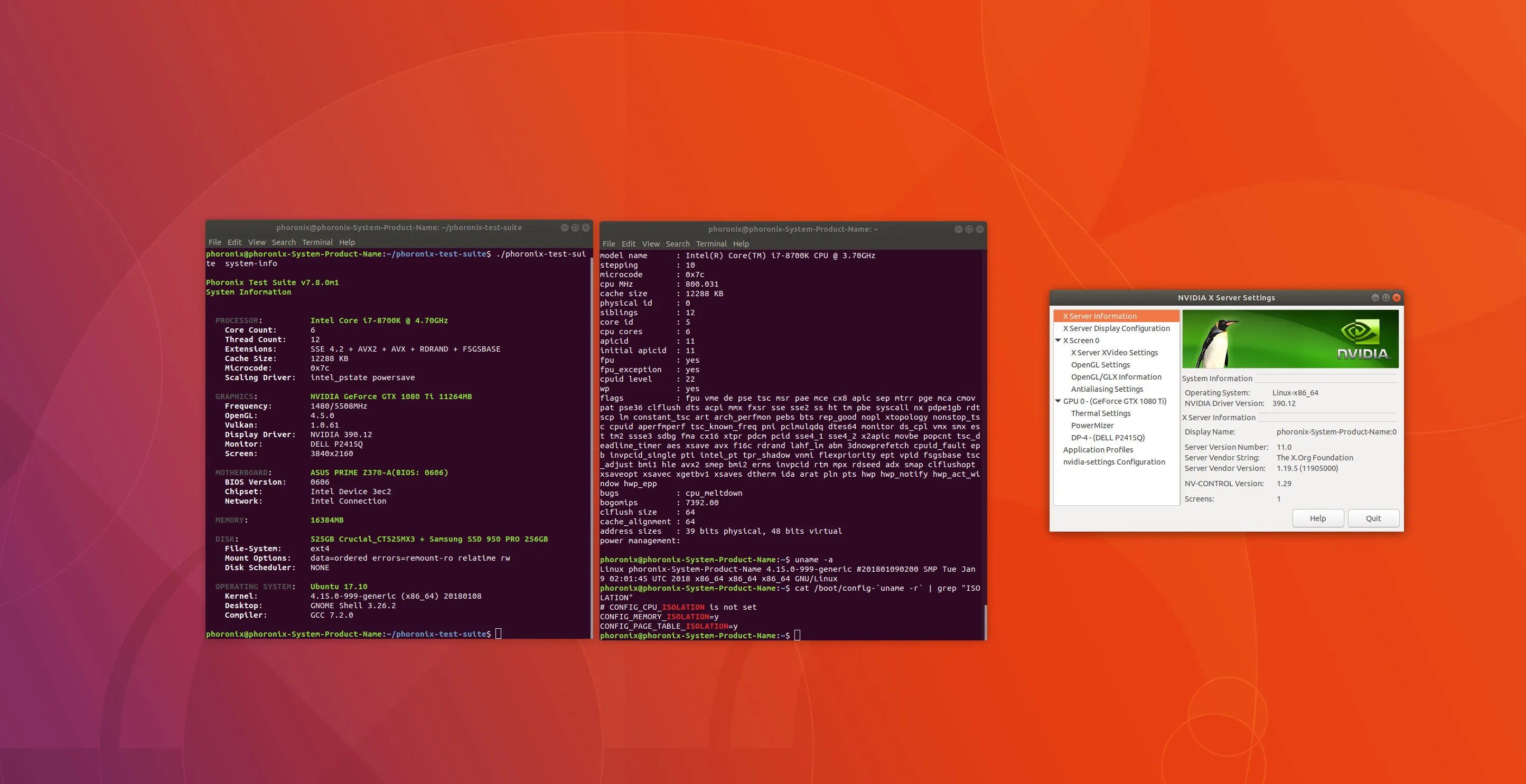Click the Help button in NVIDIA settings
This screenshot has width=1526, height=784.
pos(1317,518)
